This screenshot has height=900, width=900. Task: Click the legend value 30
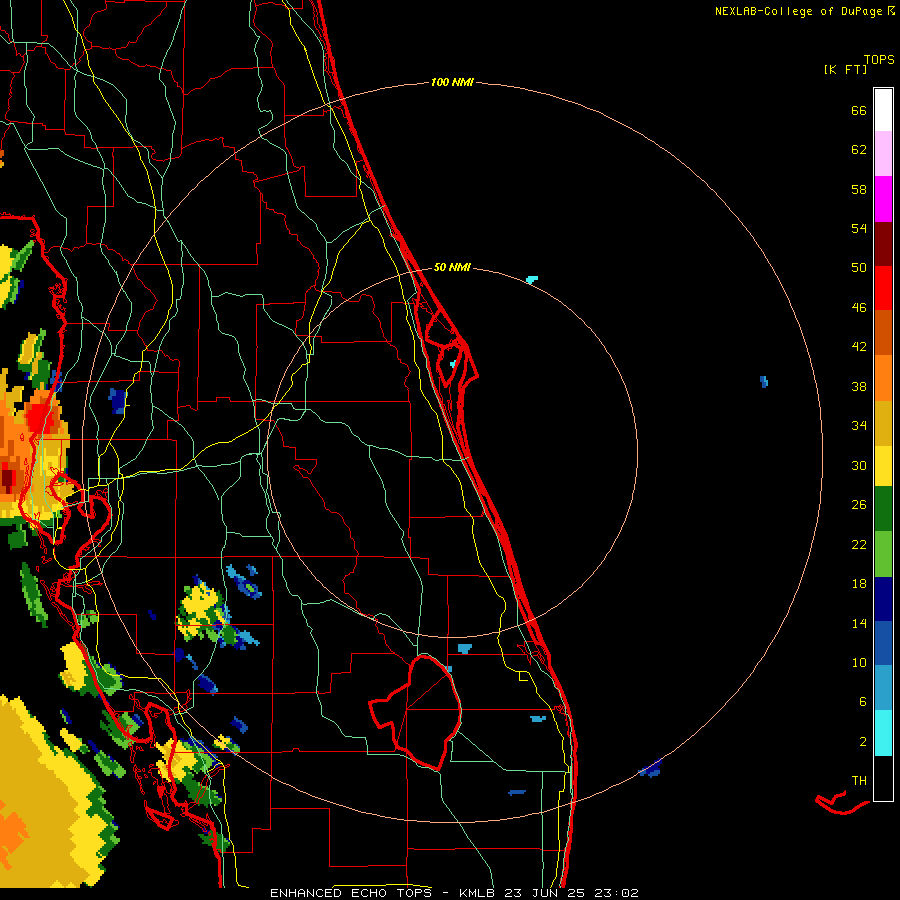[x=859, y=465]
